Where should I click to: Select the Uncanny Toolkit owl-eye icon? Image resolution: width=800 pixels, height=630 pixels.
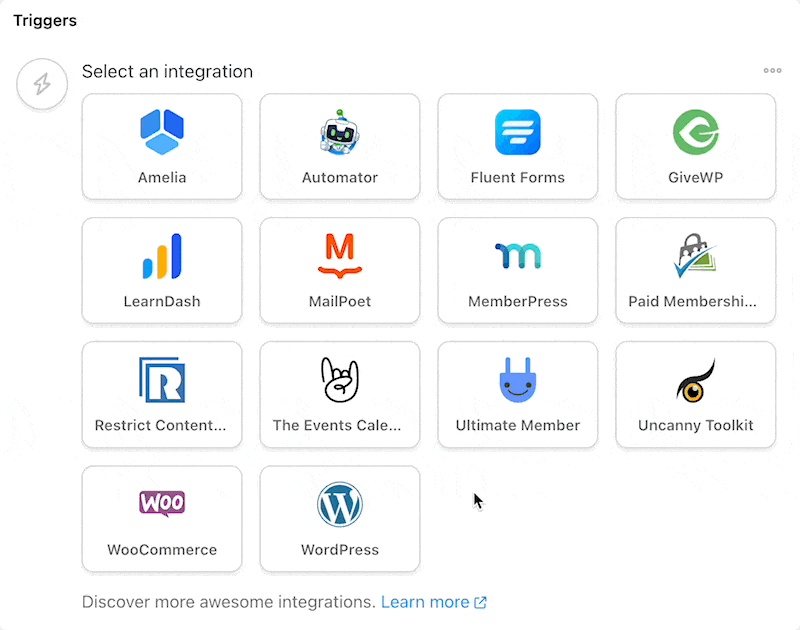(x=696, y=381)
